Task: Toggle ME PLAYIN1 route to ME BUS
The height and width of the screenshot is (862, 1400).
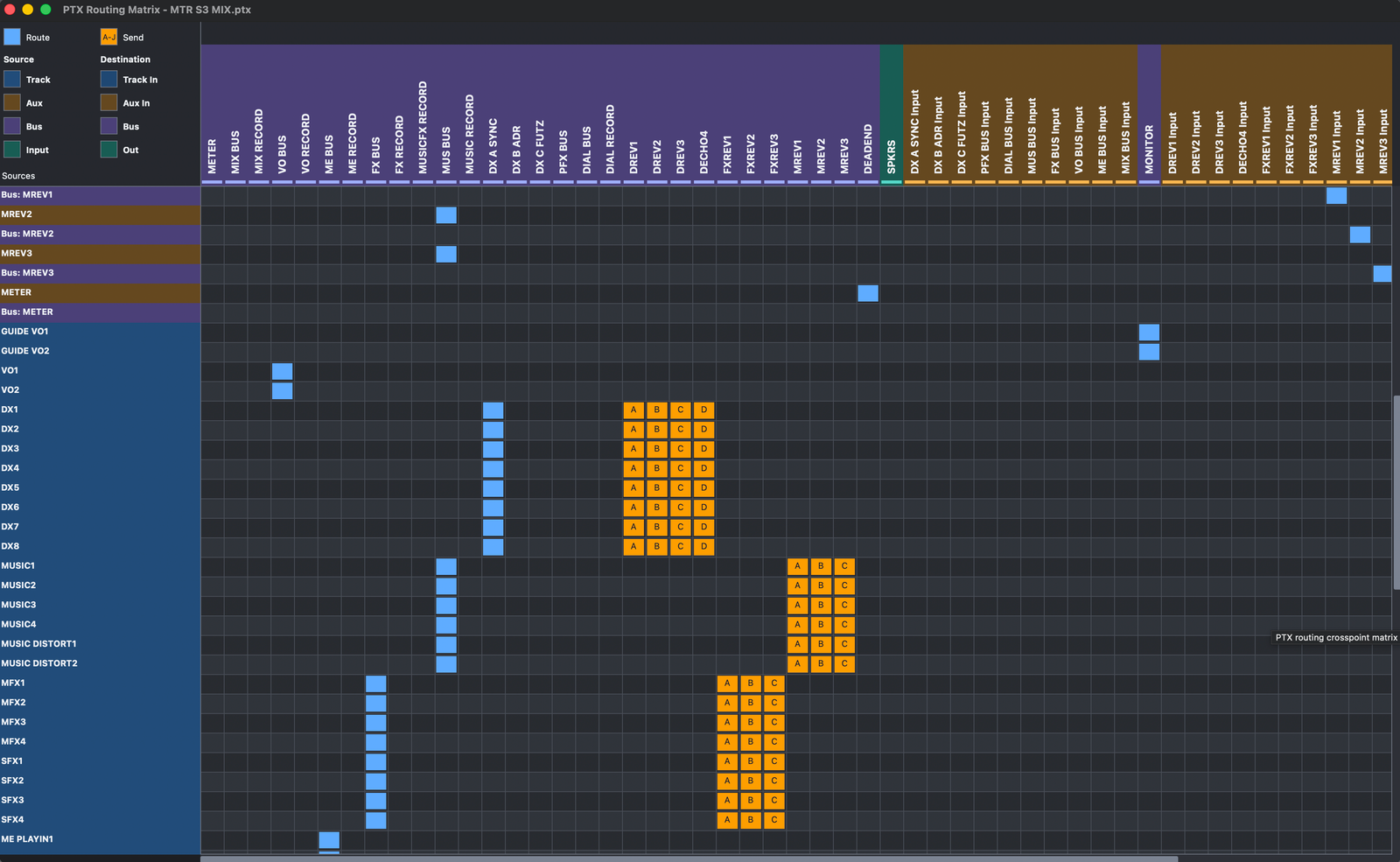Action: pyautogui.click(x=329, y=840)
